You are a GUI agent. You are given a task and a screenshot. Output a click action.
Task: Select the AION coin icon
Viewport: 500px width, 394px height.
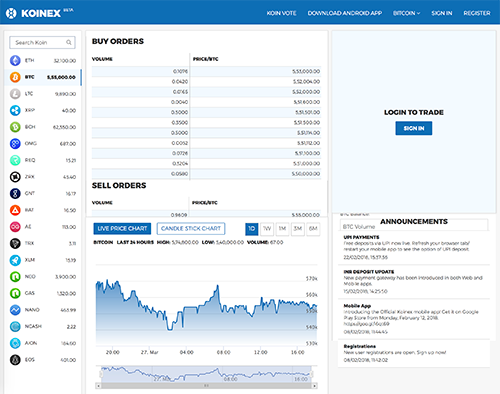pyautogui.click(x=15, y=343)
